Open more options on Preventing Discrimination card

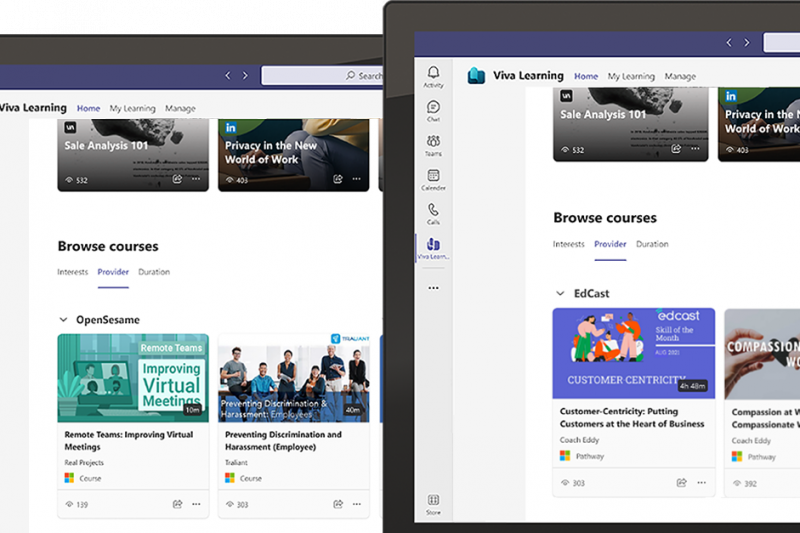[357, 504]
